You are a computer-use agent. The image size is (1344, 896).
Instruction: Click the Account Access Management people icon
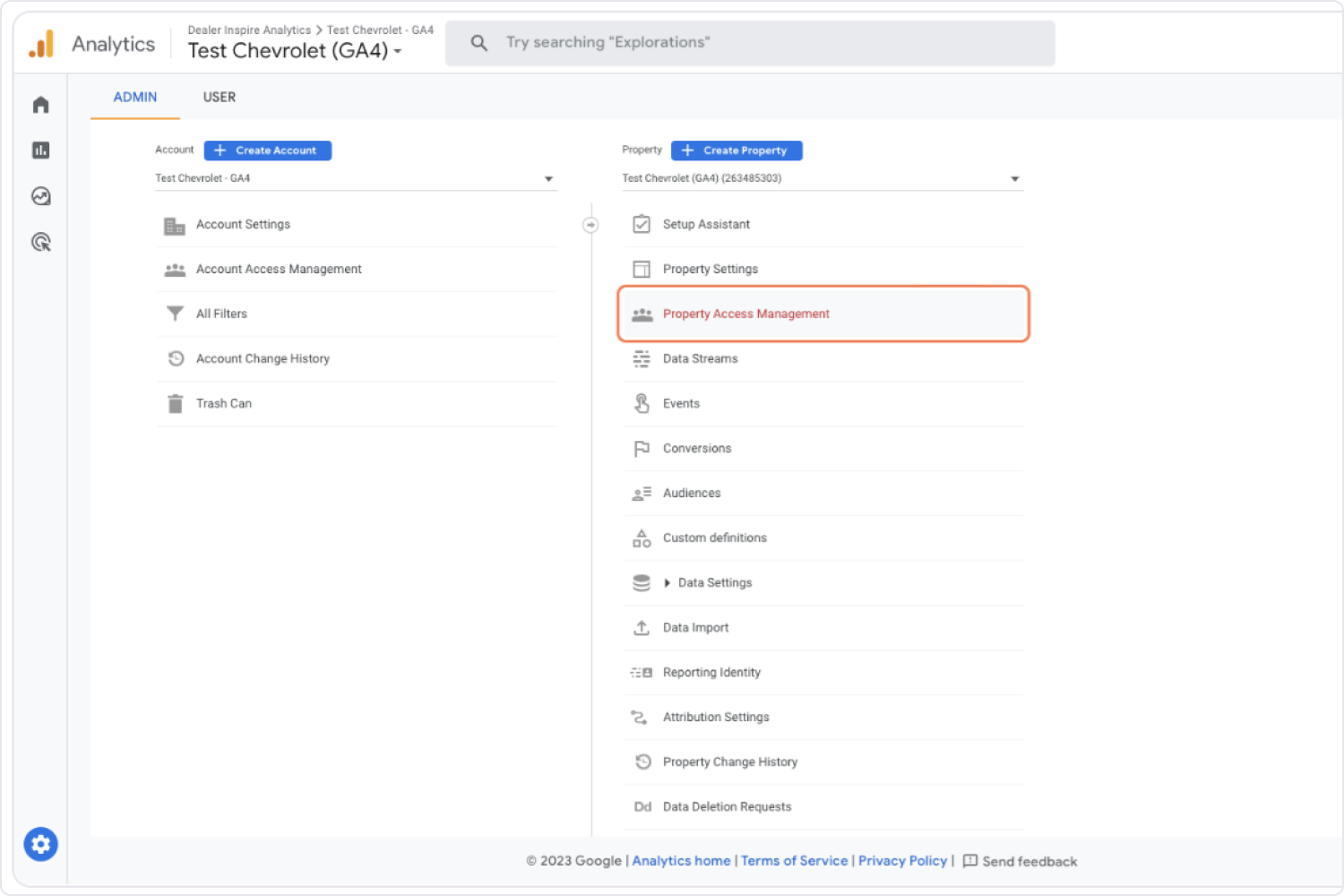pyautogui.click(x=175, y=270)
